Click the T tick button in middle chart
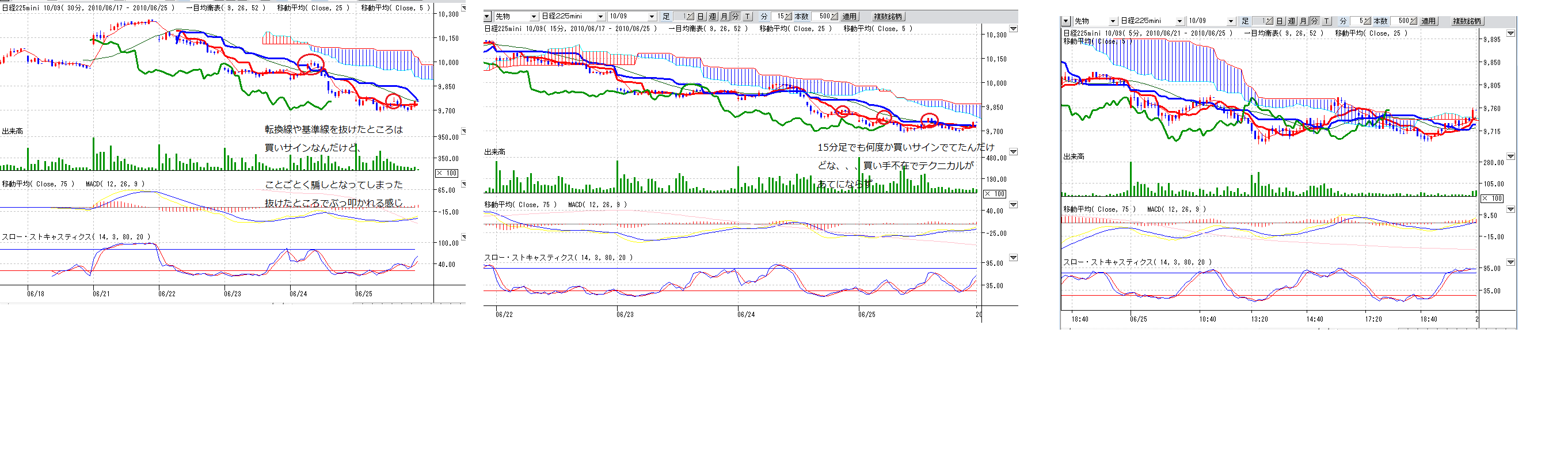Image resolution: width=1568 pixels, height=451 pixels. pos(748,17)
